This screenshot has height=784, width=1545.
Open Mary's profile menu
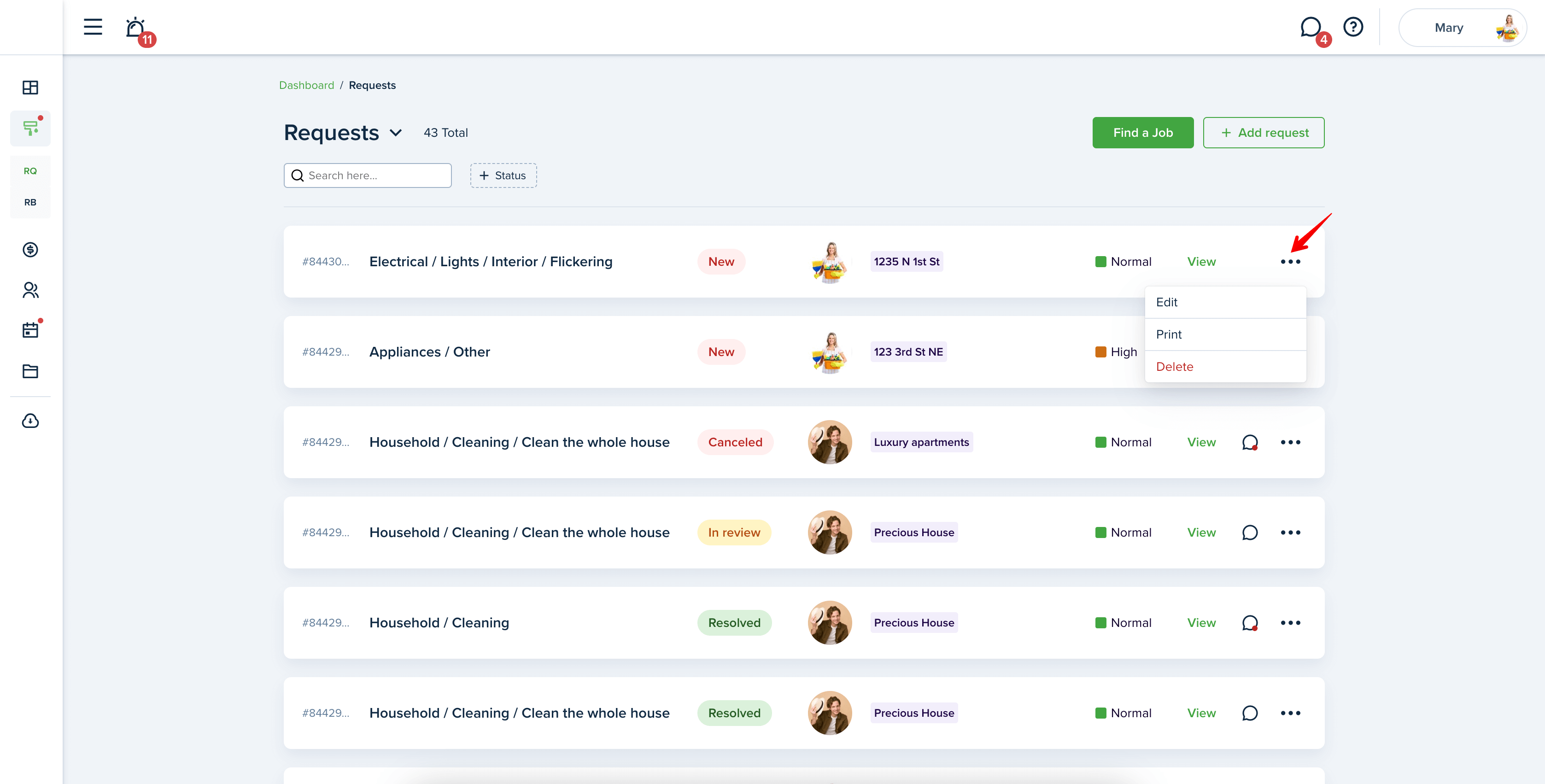(x=1462, y=28)
